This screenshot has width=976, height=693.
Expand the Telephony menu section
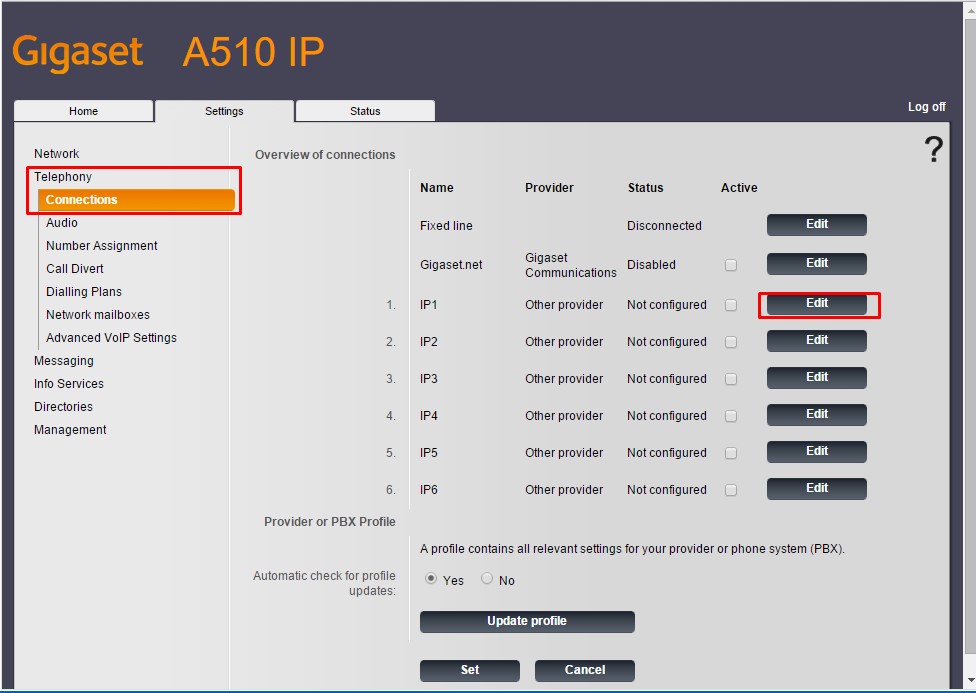click(x=63, y=177)
